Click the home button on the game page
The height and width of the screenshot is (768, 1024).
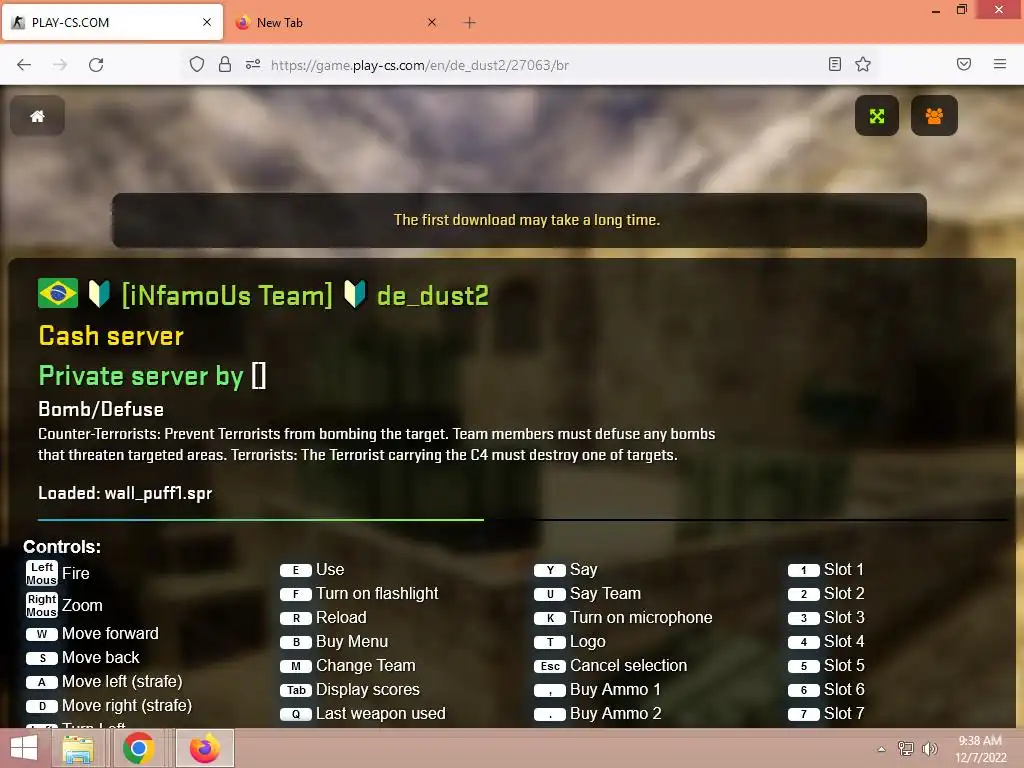click(37, 116)
